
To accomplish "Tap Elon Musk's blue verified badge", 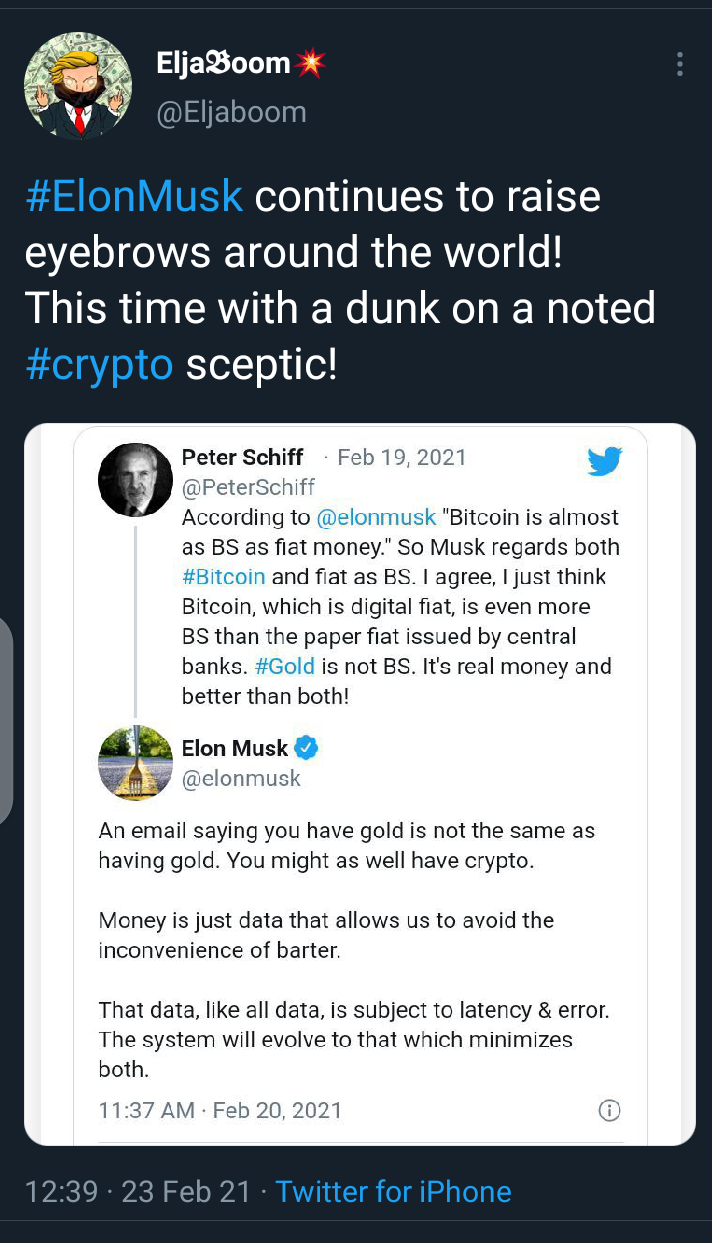I will click(307, 748).
